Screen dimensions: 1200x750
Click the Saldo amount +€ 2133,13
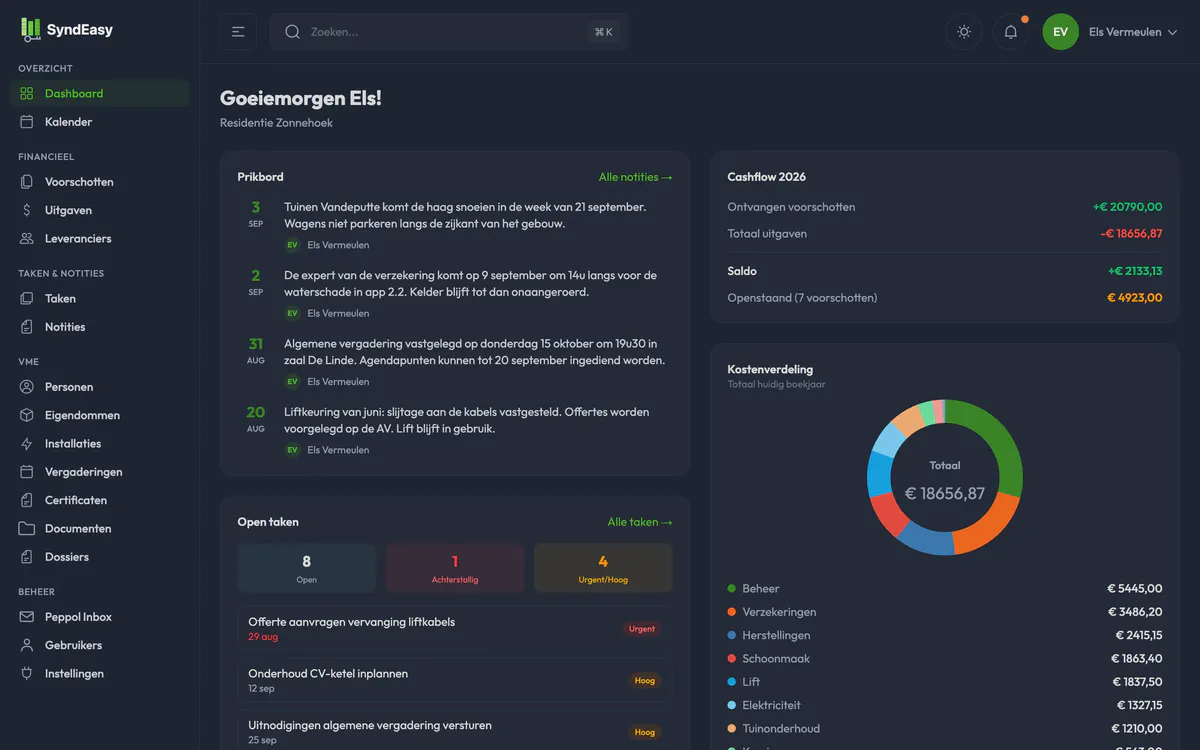pos(1135,271)
